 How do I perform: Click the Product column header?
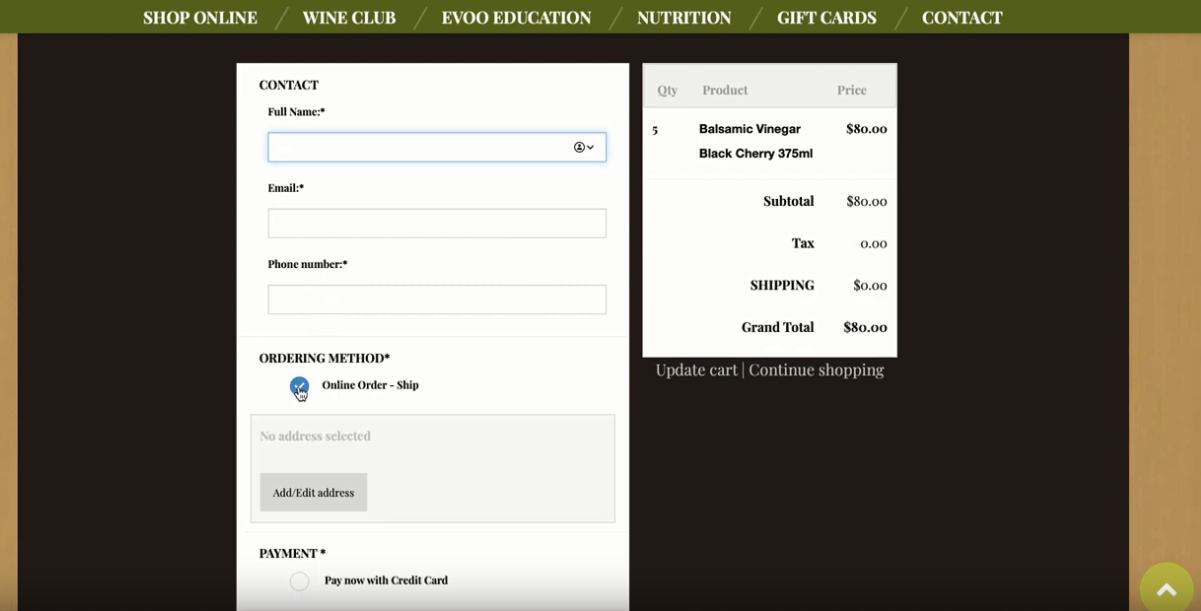click(725, 90)
